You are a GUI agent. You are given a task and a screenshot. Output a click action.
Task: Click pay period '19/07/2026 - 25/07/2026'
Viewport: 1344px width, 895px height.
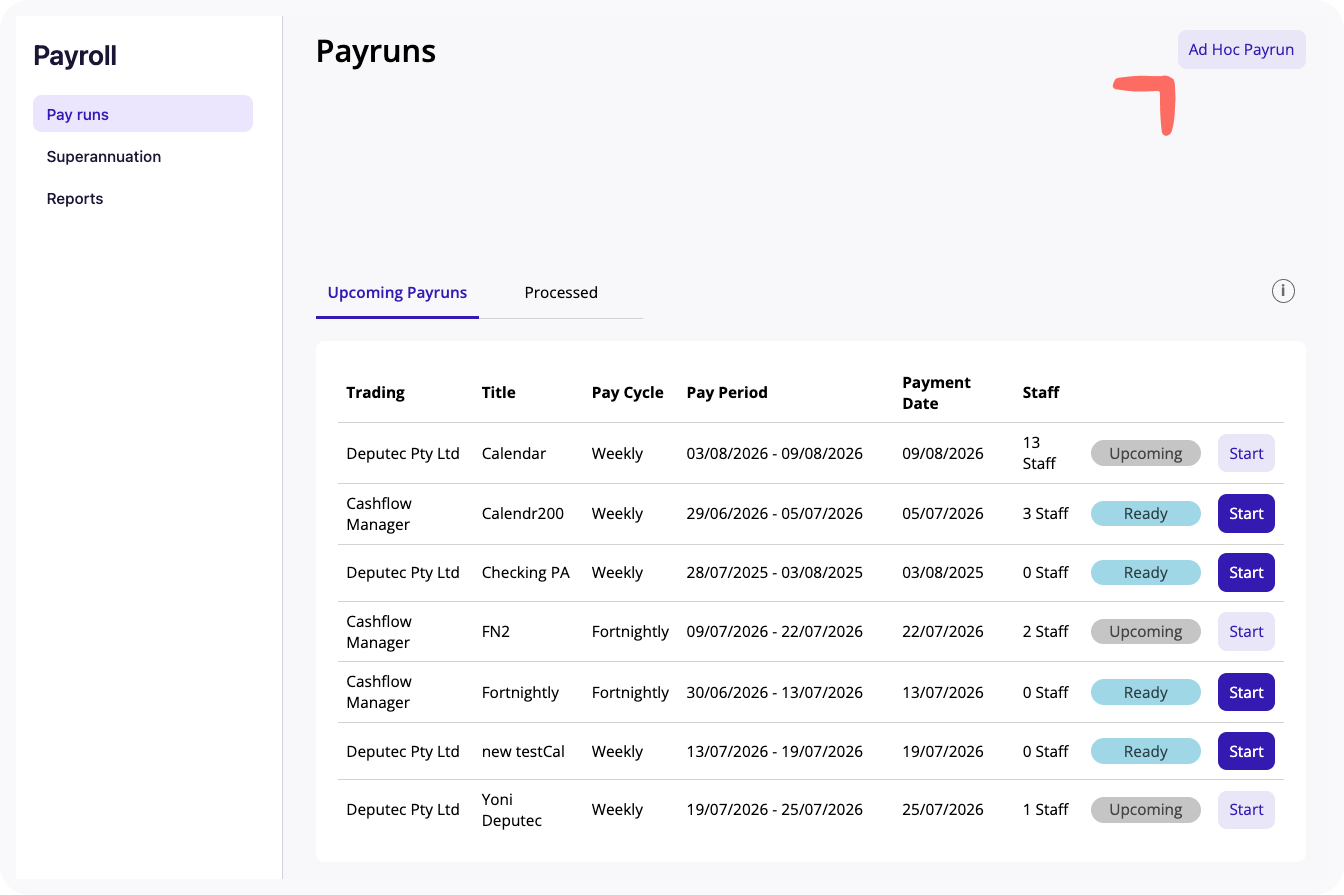pyautogui.click(x=774, y=810)
